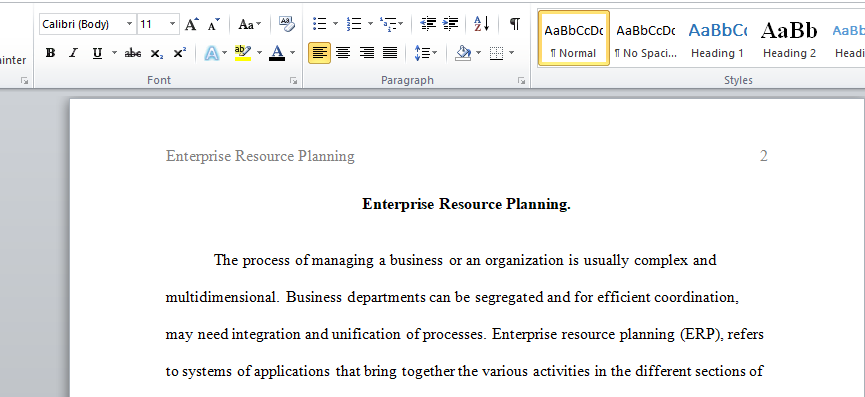Open Change Case dropdown arrow

pyautogui.click(x=259, y=24)
